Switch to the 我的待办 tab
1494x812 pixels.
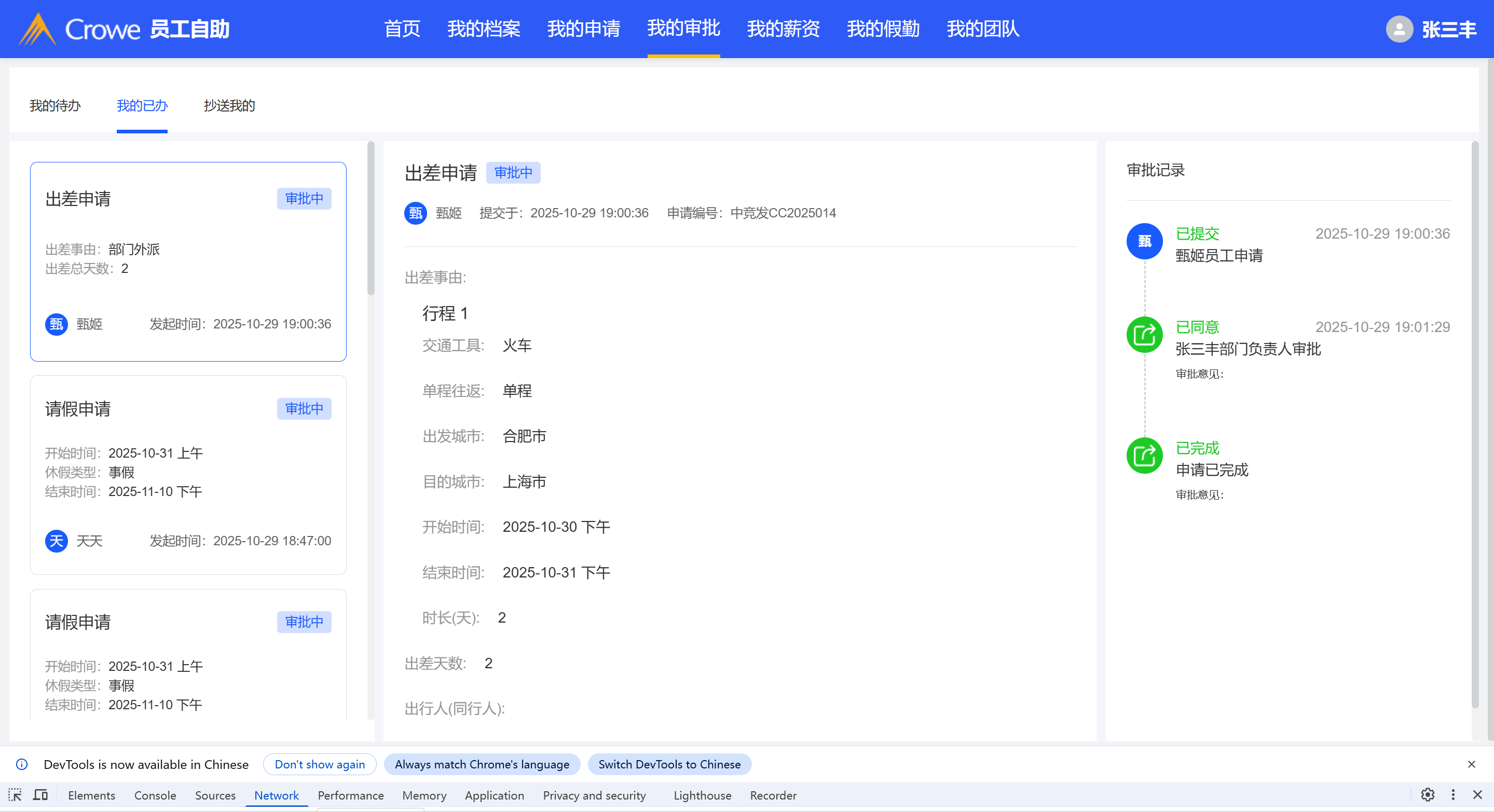(55, 105)
